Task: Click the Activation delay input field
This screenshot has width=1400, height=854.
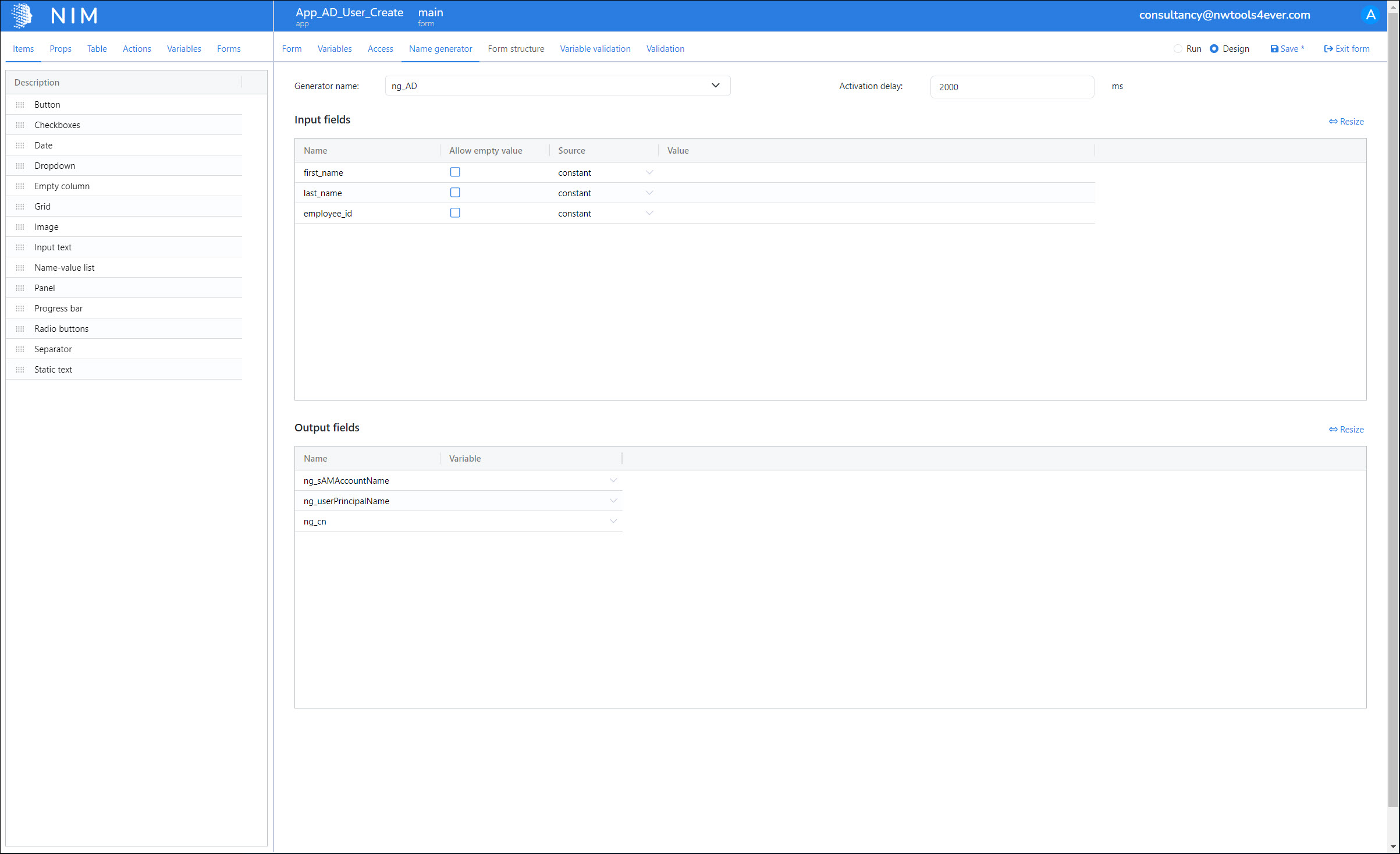Action: point(1011,87)
